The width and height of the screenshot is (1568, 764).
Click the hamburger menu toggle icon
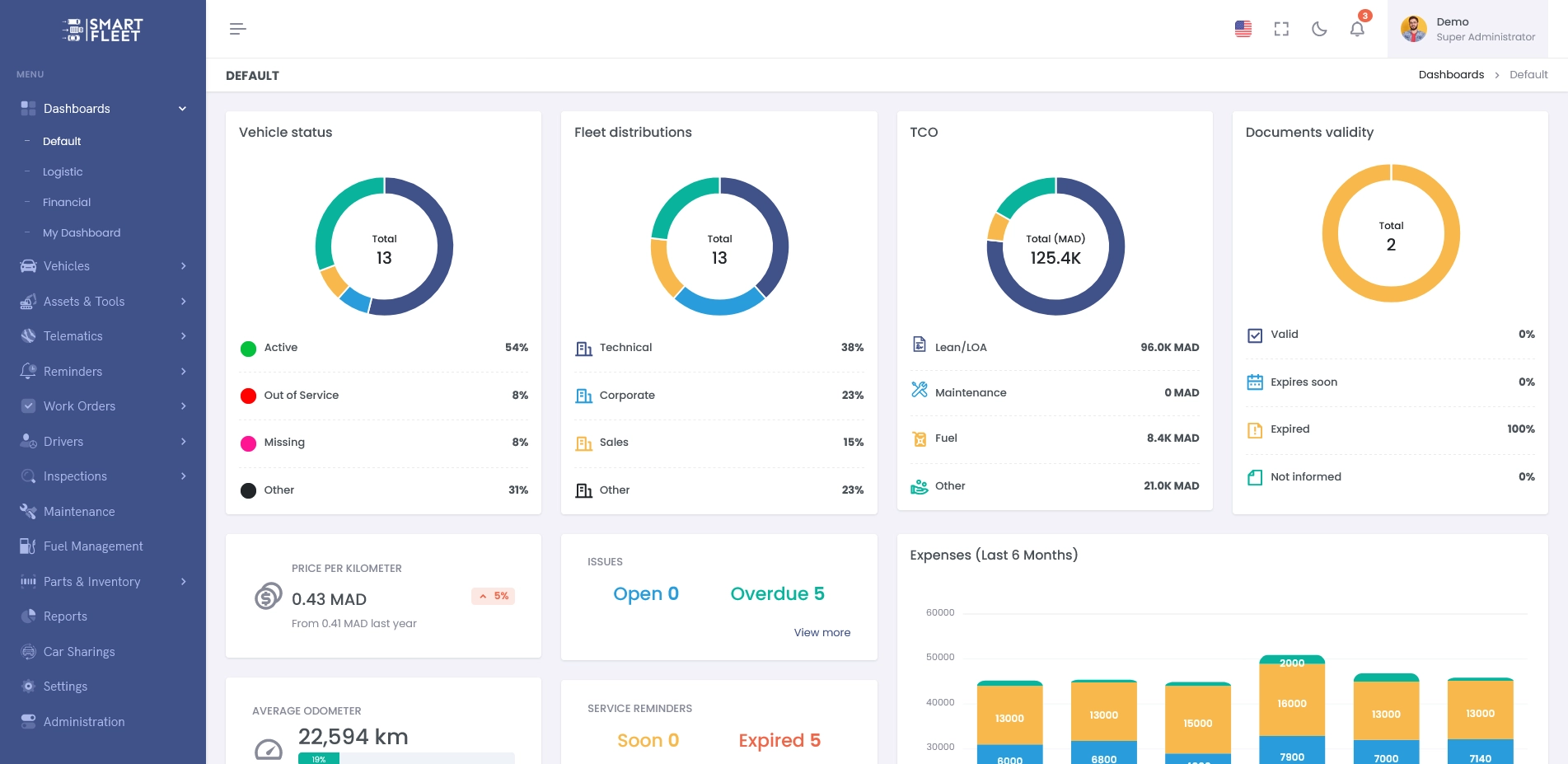pyautogui.click(x=237, y=29)
